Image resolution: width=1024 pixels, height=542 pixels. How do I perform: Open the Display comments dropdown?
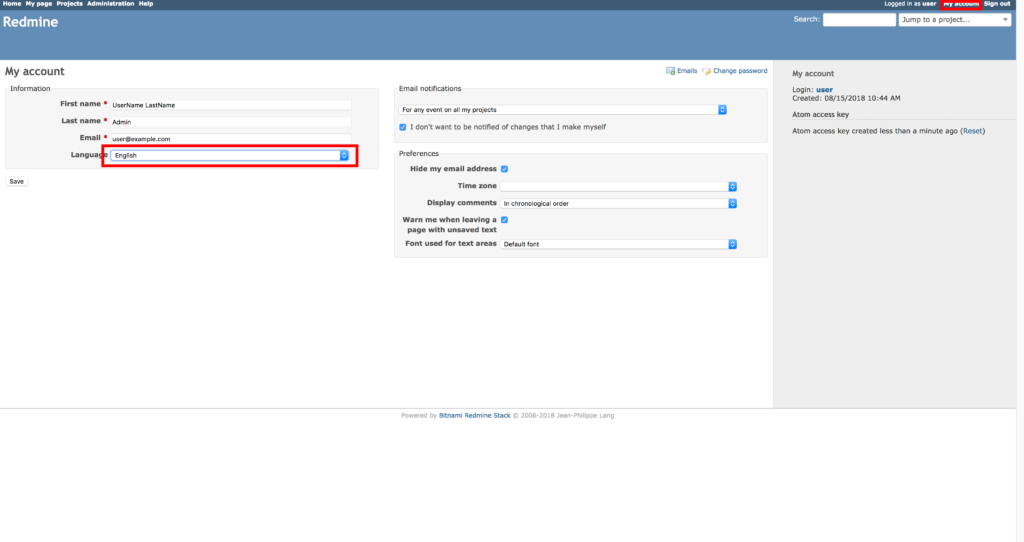point(618,203)
